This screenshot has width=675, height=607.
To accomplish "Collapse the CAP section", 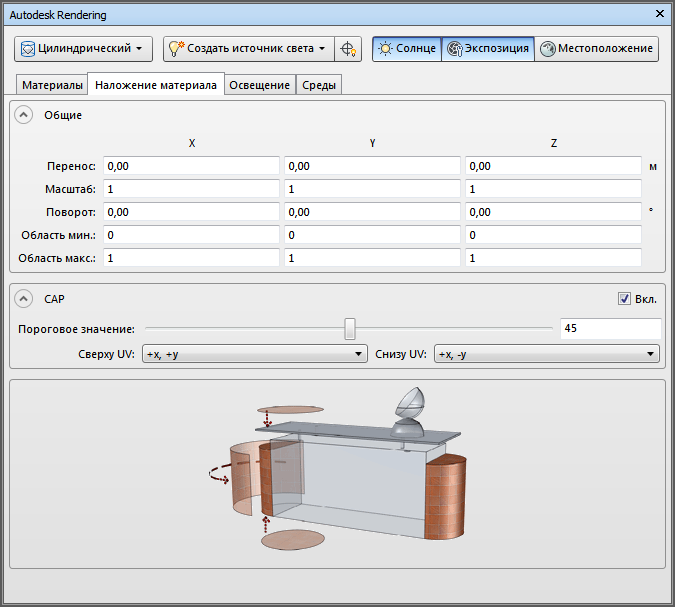I will [x=24, y=299].
